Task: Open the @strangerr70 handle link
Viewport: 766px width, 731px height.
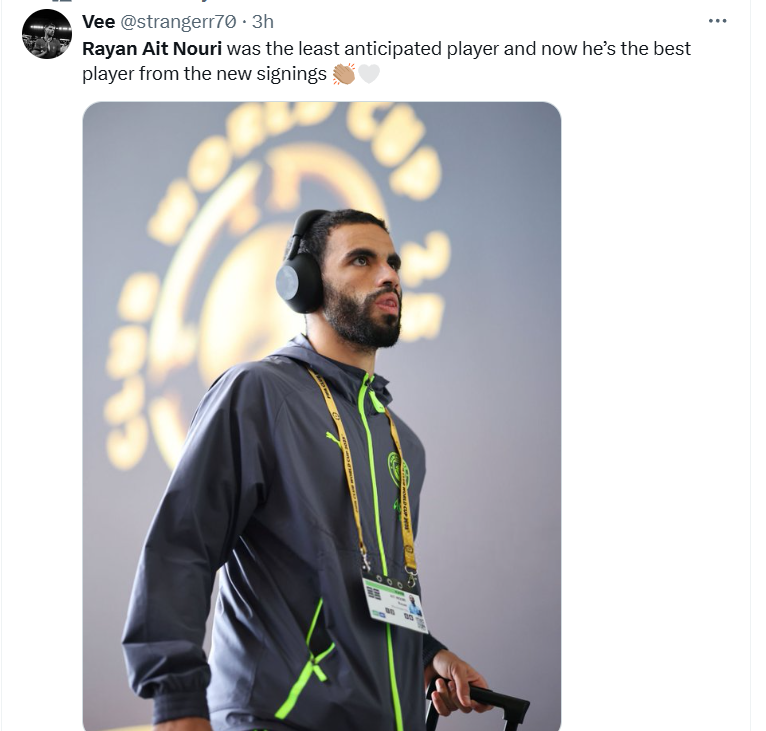Action: tap(178, 22)
